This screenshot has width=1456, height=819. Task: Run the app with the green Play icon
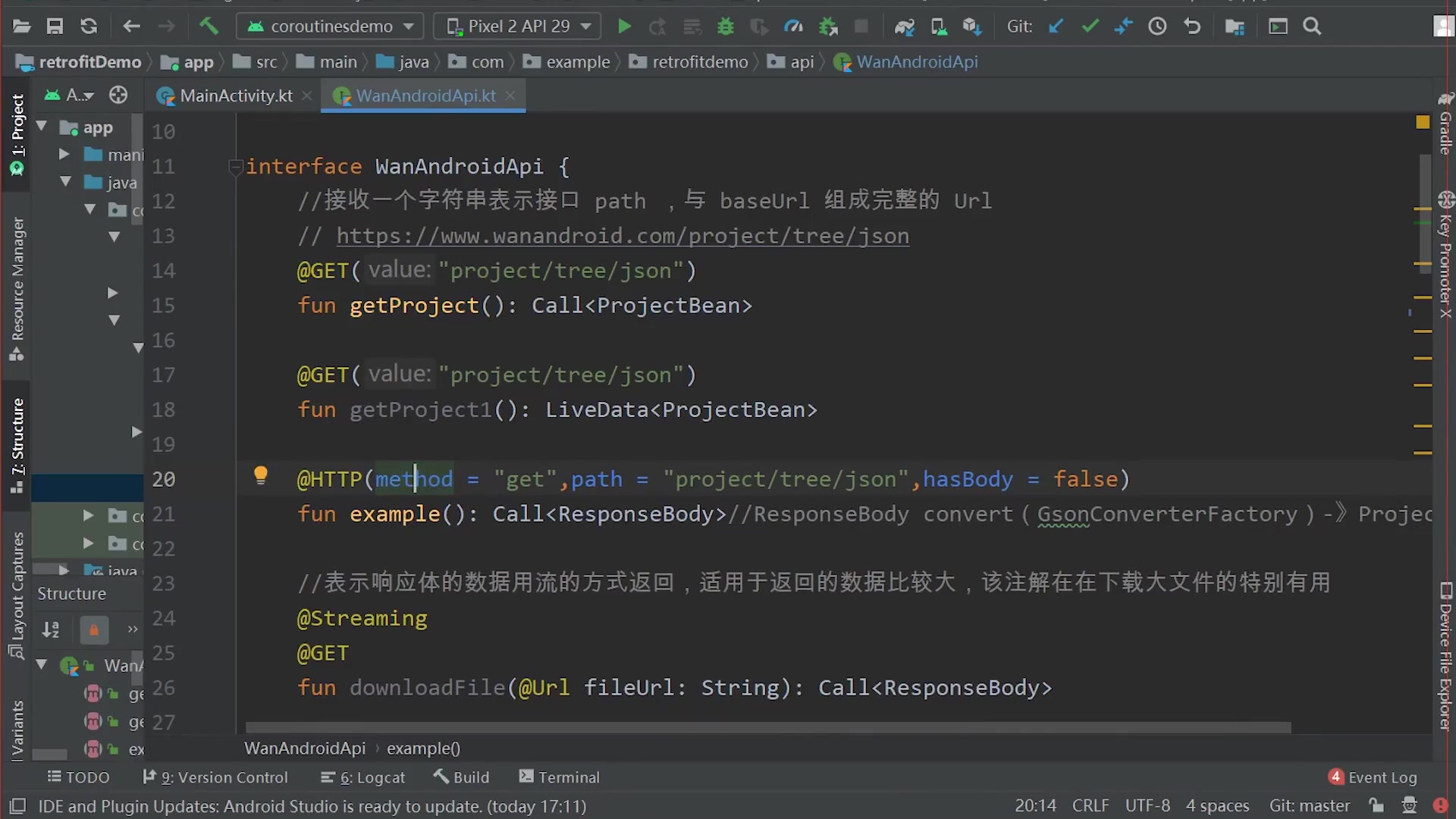tap(623, 26)
